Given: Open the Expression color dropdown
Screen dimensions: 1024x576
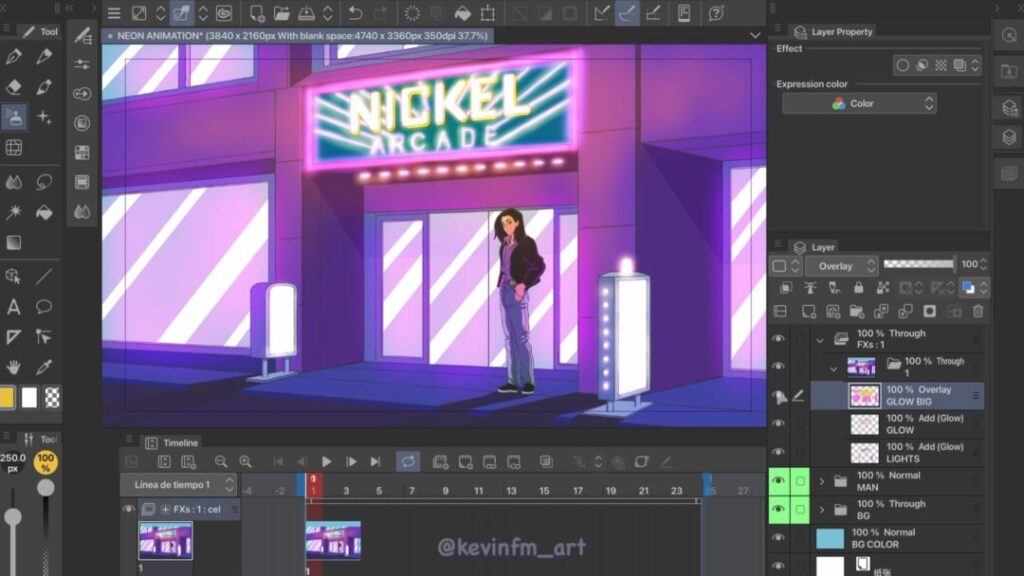Looking at the screenshot, I should [x=858, y=104].
